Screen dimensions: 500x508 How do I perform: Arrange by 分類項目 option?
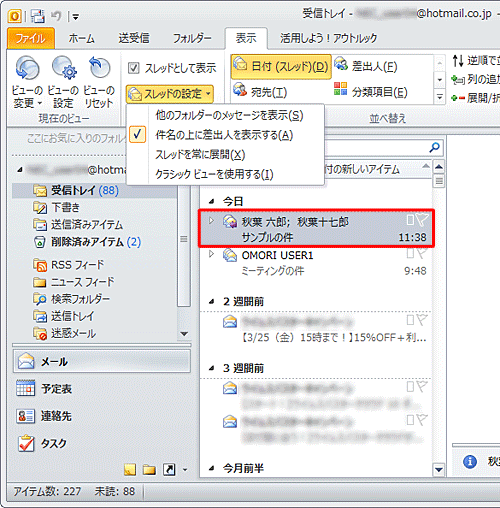pos(371,91)
